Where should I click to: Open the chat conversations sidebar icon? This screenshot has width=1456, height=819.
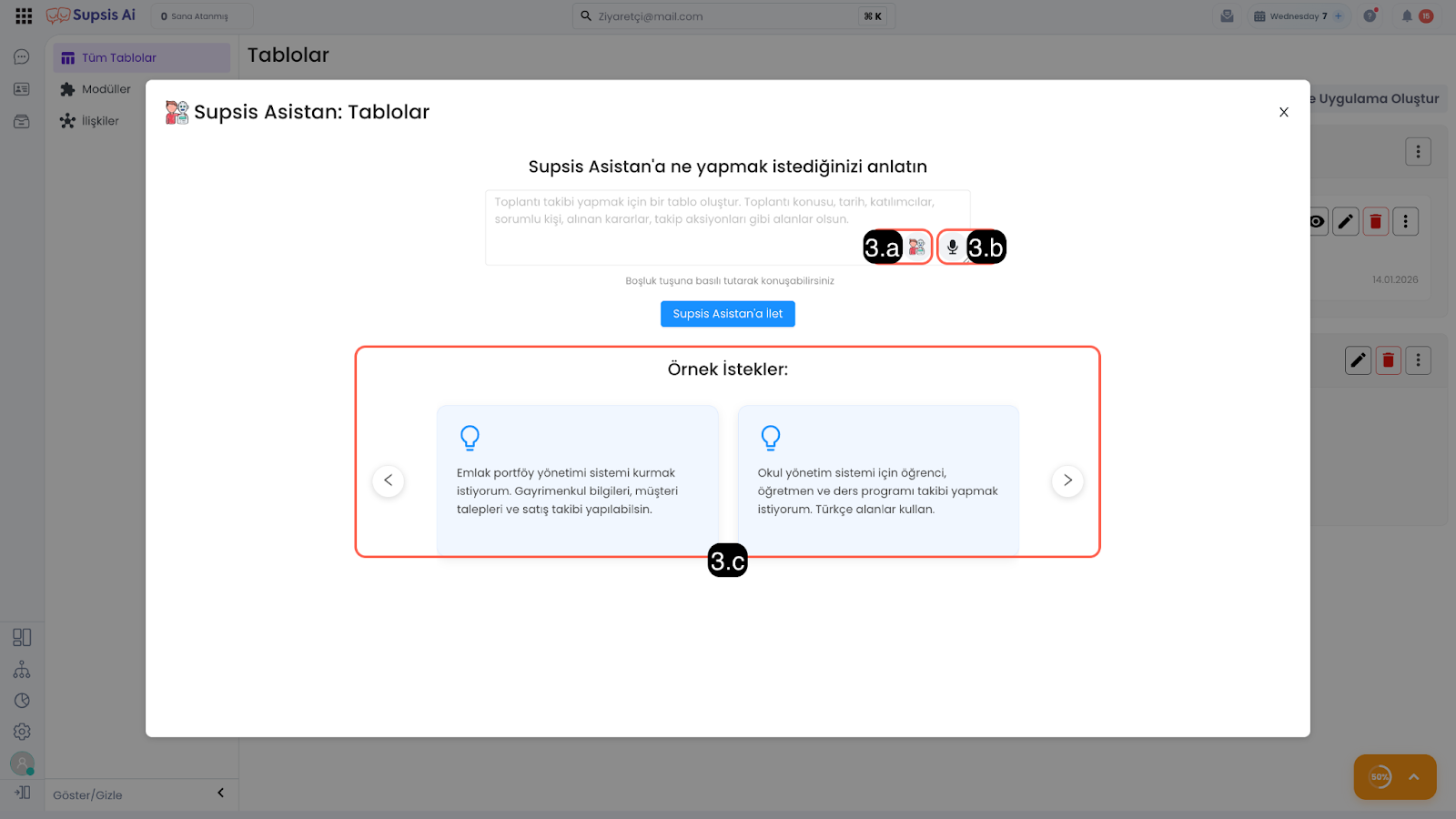tap(22, 57)
